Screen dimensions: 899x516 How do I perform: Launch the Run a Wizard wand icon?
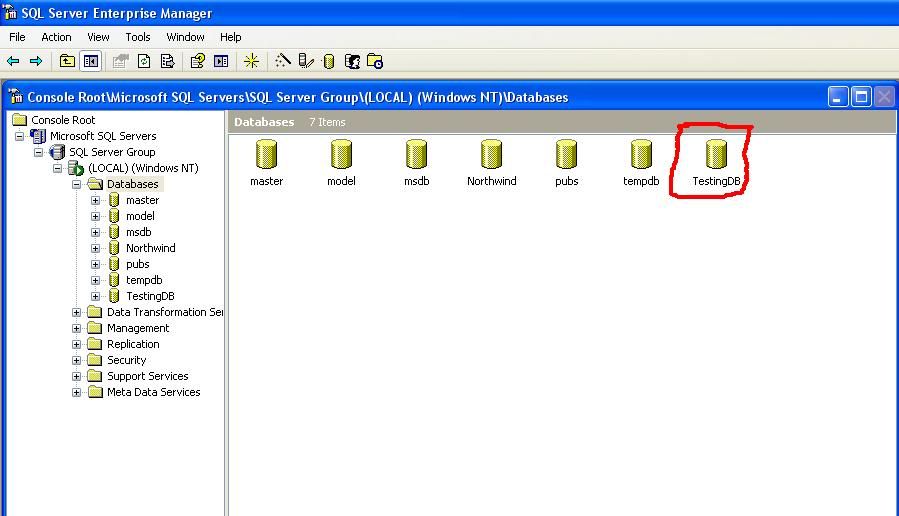click(283, 61)
